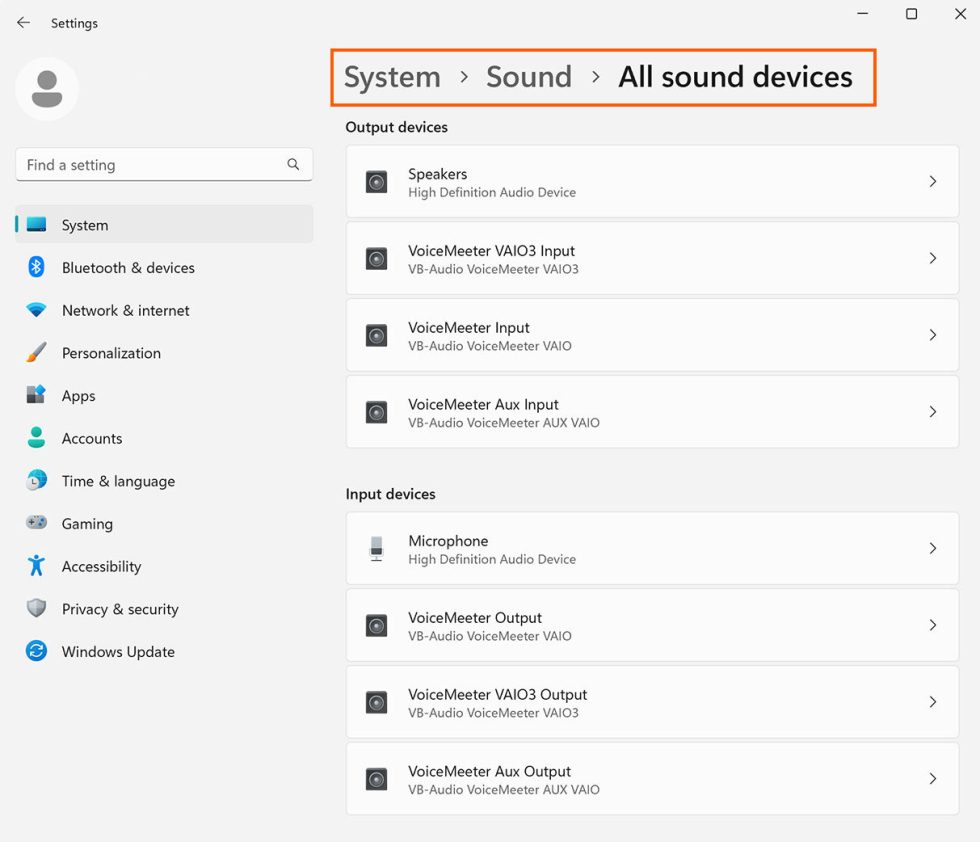The width and height of the screenshot is (980, 842).
Task: Click the Apps icon in the sidebar
Action: 36,396
